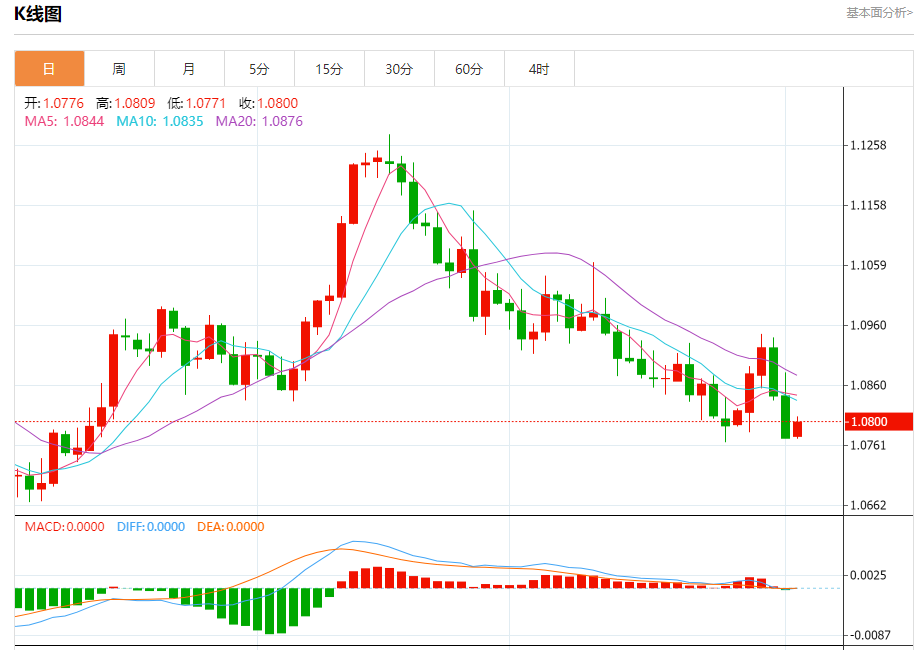Click the 1.1158 price axis label
This screenshot has height=650, width=921.
pos(868,206)
